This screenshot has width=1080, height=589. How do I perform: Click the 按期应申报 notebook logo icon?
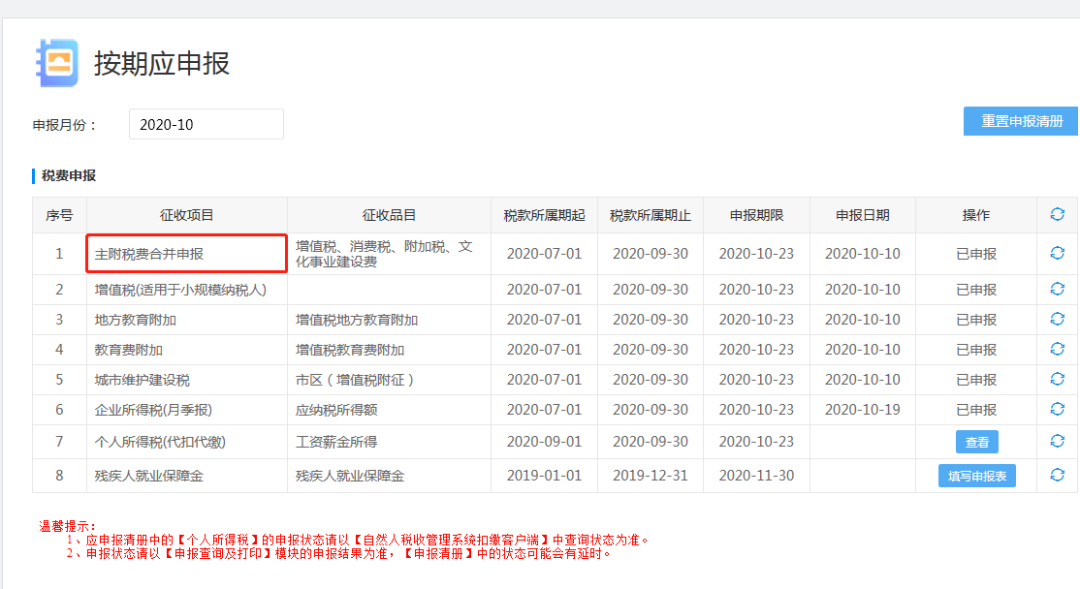pyautogui.click(x=57, y=63)
